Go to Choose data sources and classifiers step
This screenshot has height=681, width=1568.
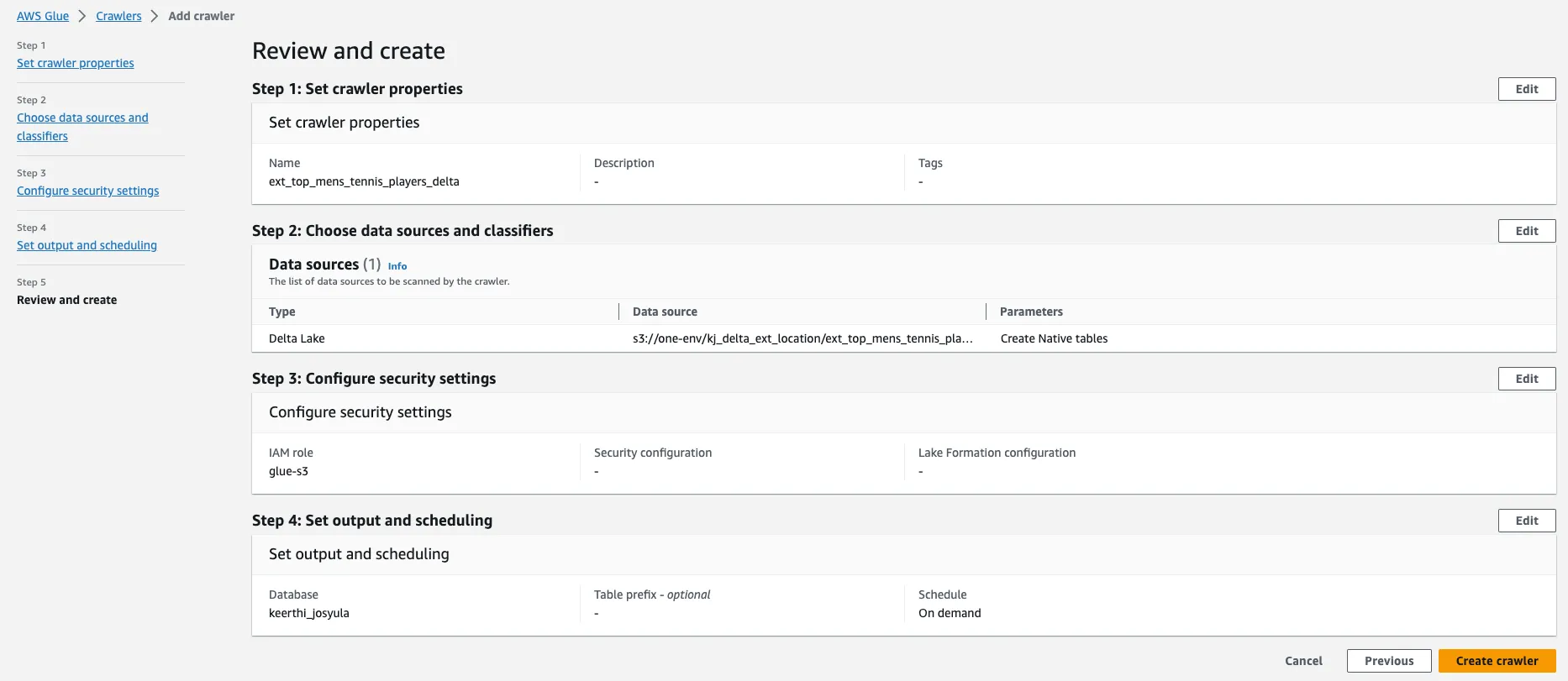[82, 118]
